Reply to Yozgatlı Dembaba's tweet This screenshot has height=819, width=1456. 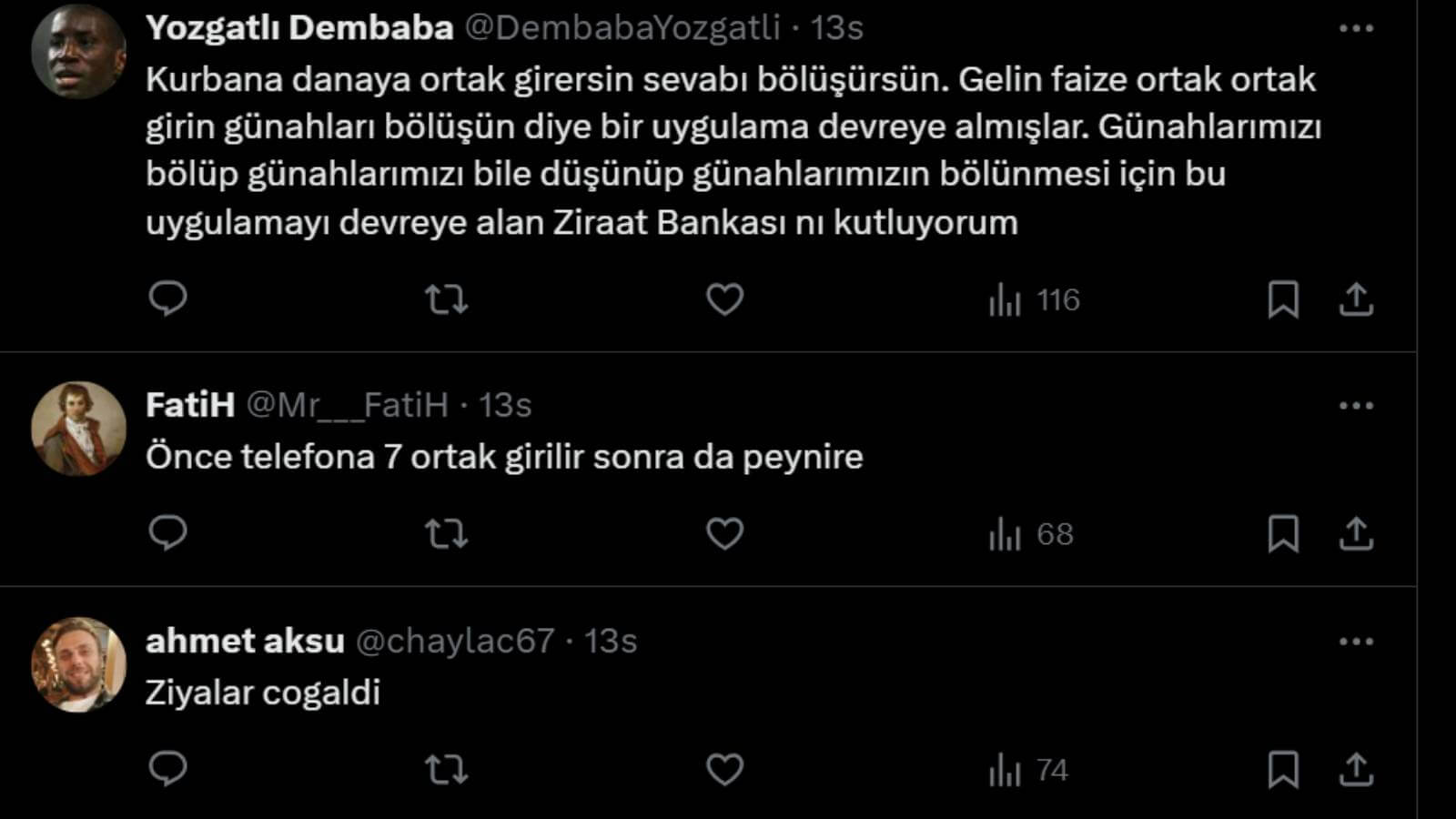(167, 299)
